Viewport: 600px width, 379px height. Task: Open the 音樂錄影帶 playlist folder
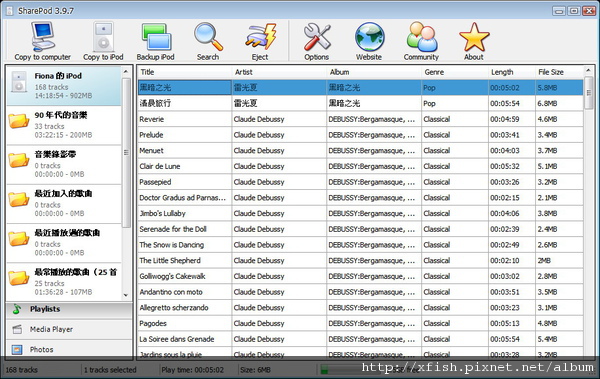click(64, 164)
